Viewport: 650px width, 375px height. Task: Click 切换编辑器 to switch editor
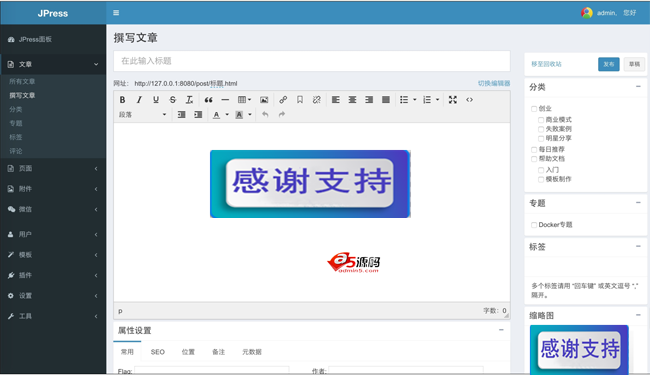494,83
